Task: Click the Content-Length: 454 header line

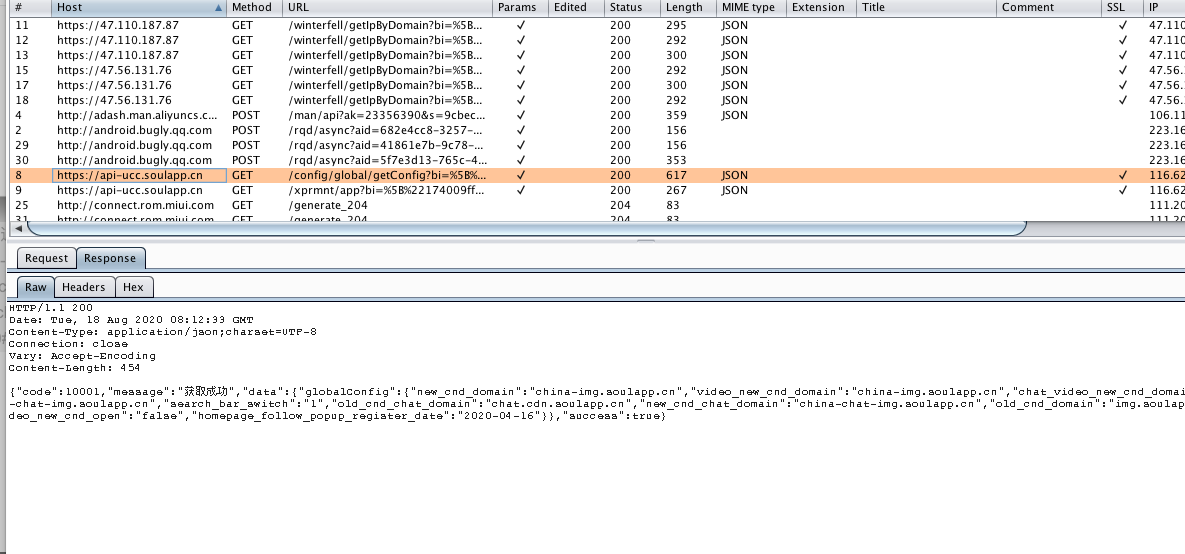Action: 74,368
